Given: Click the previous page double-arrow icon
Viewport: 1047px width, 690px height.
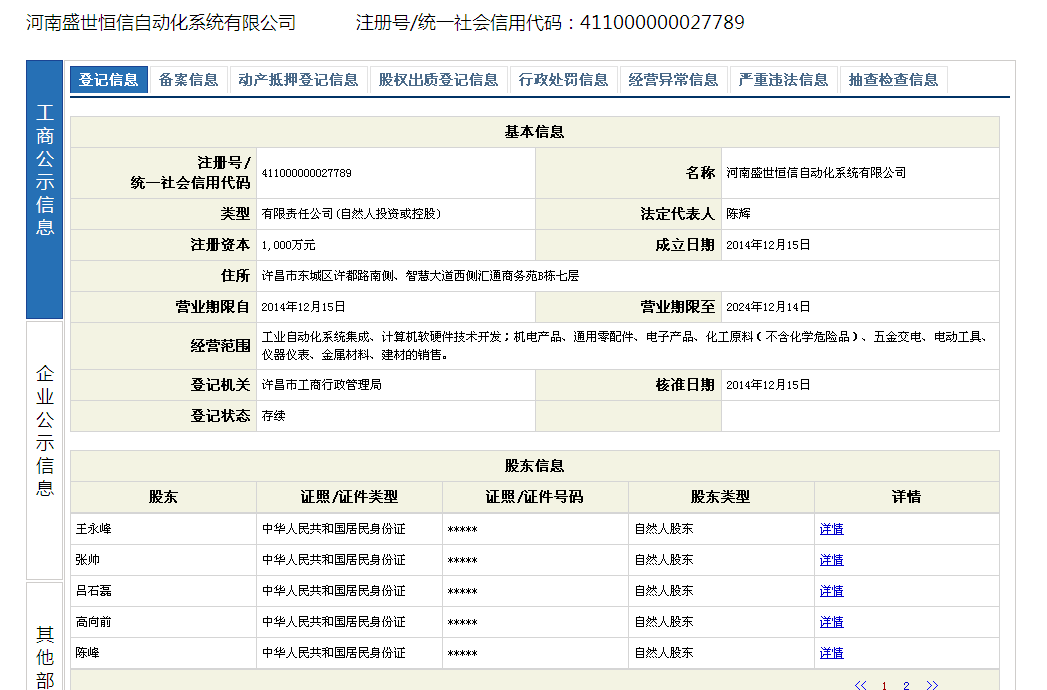Looking at the screenshot, I should (860, 685).
